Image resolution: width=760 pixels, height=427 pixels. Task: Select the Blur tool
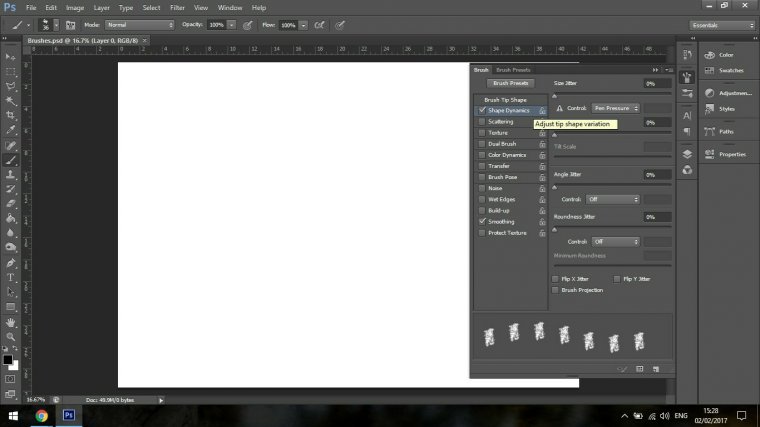coord(10,233)
